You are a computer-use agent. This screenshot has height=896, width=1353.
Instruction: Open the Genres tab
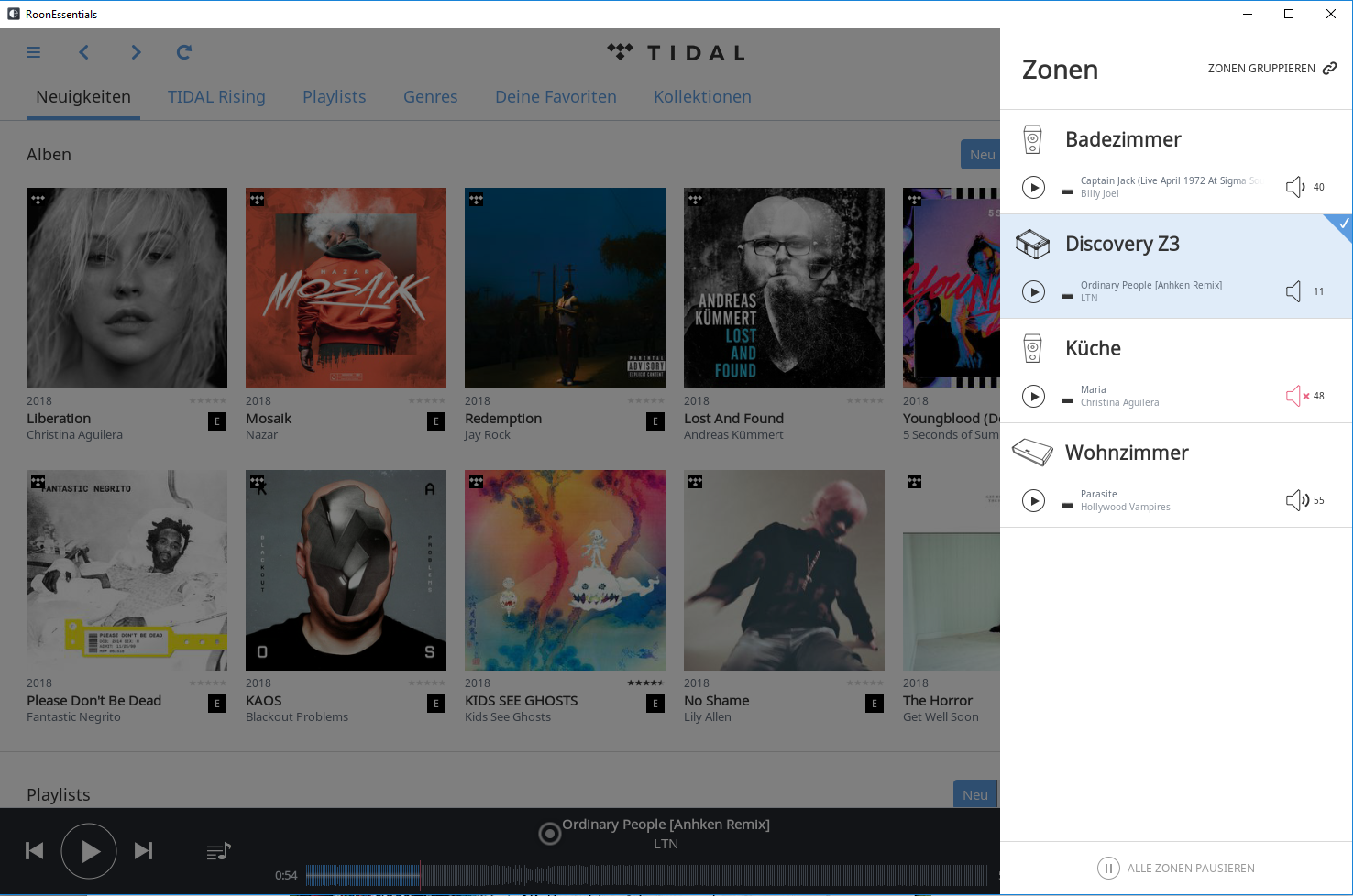pos(431,97)
